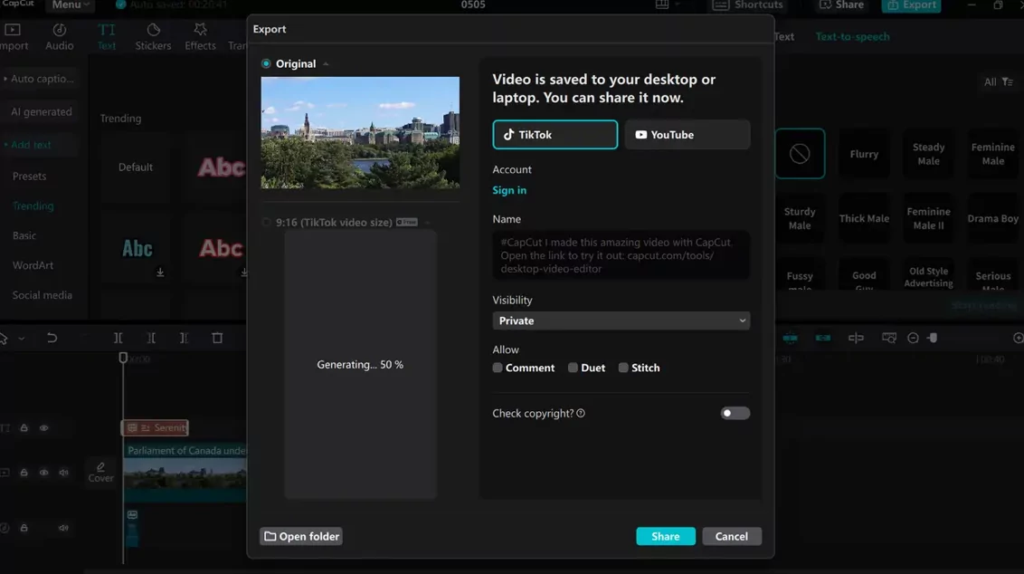Click the Sign in link
The height and width of the screenshot is (574, 1024).
click(509, 190)
